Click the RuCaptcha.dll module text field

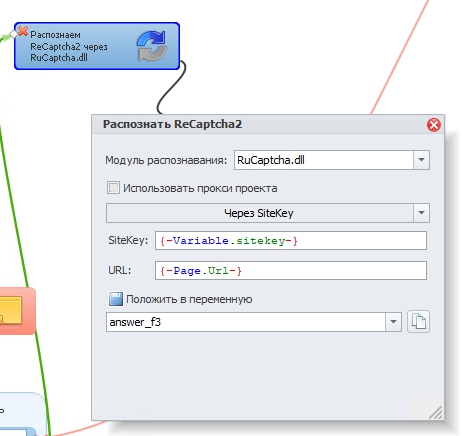(x=324, y=160)
